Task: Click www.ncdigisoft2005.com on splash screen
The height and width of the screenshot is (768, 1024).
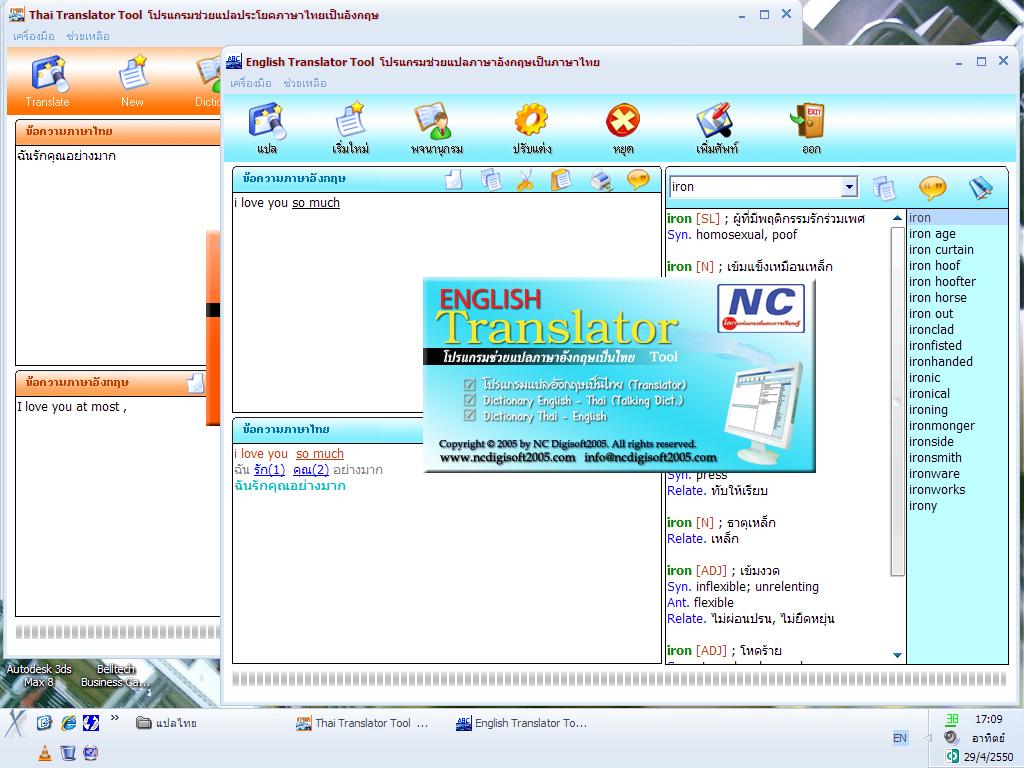Action: [x=507, y=457]
